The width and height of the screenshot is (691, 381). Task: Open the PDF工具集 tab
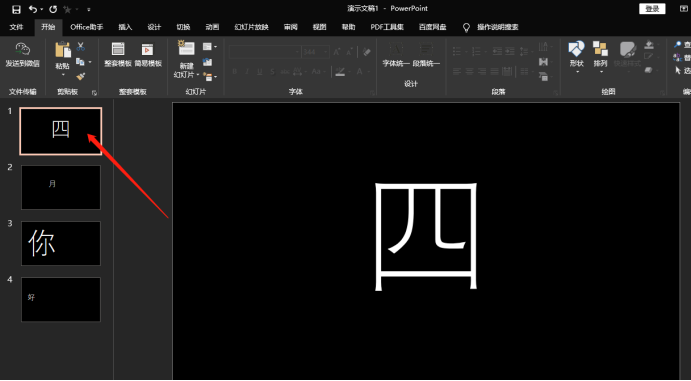387,27
